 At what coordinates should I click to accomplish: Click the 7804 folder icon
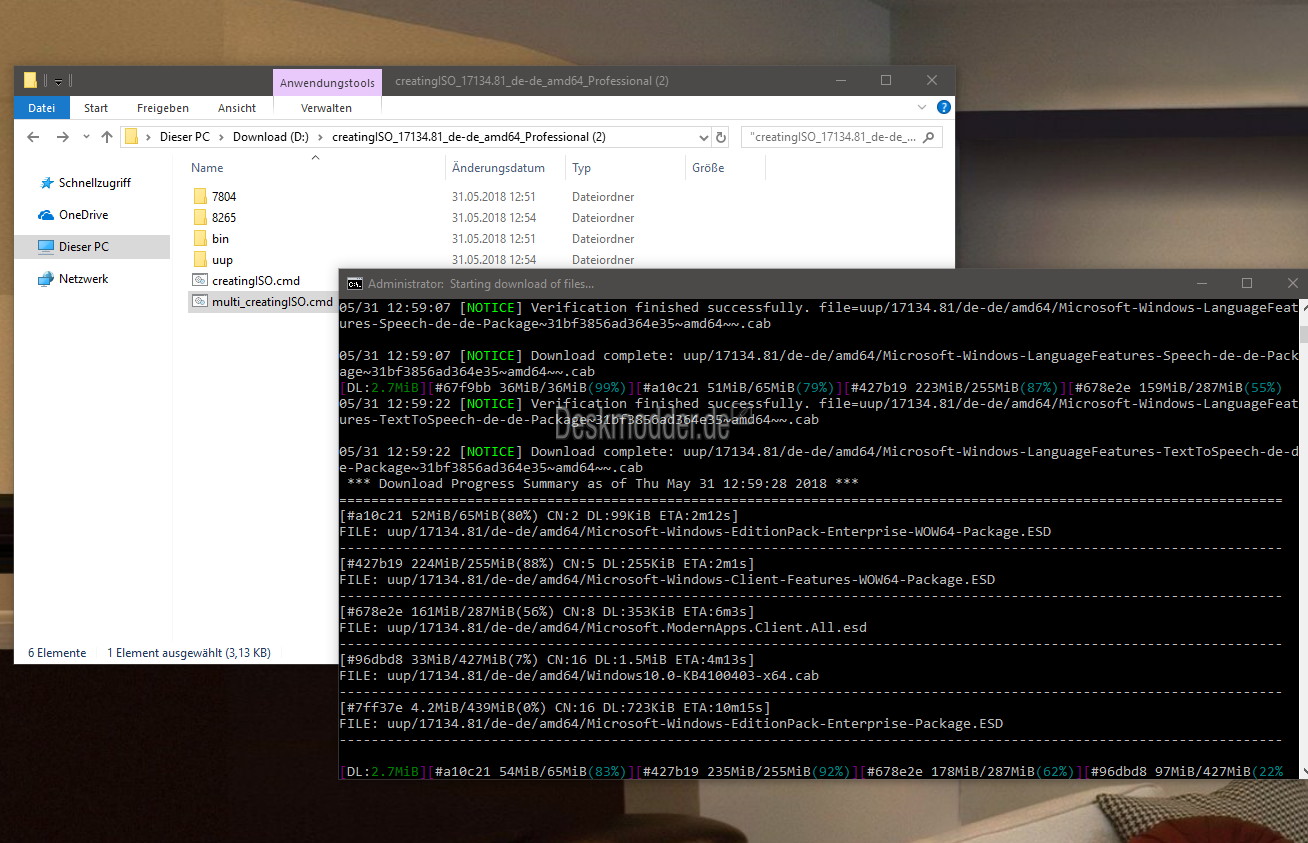pos(200,197)
